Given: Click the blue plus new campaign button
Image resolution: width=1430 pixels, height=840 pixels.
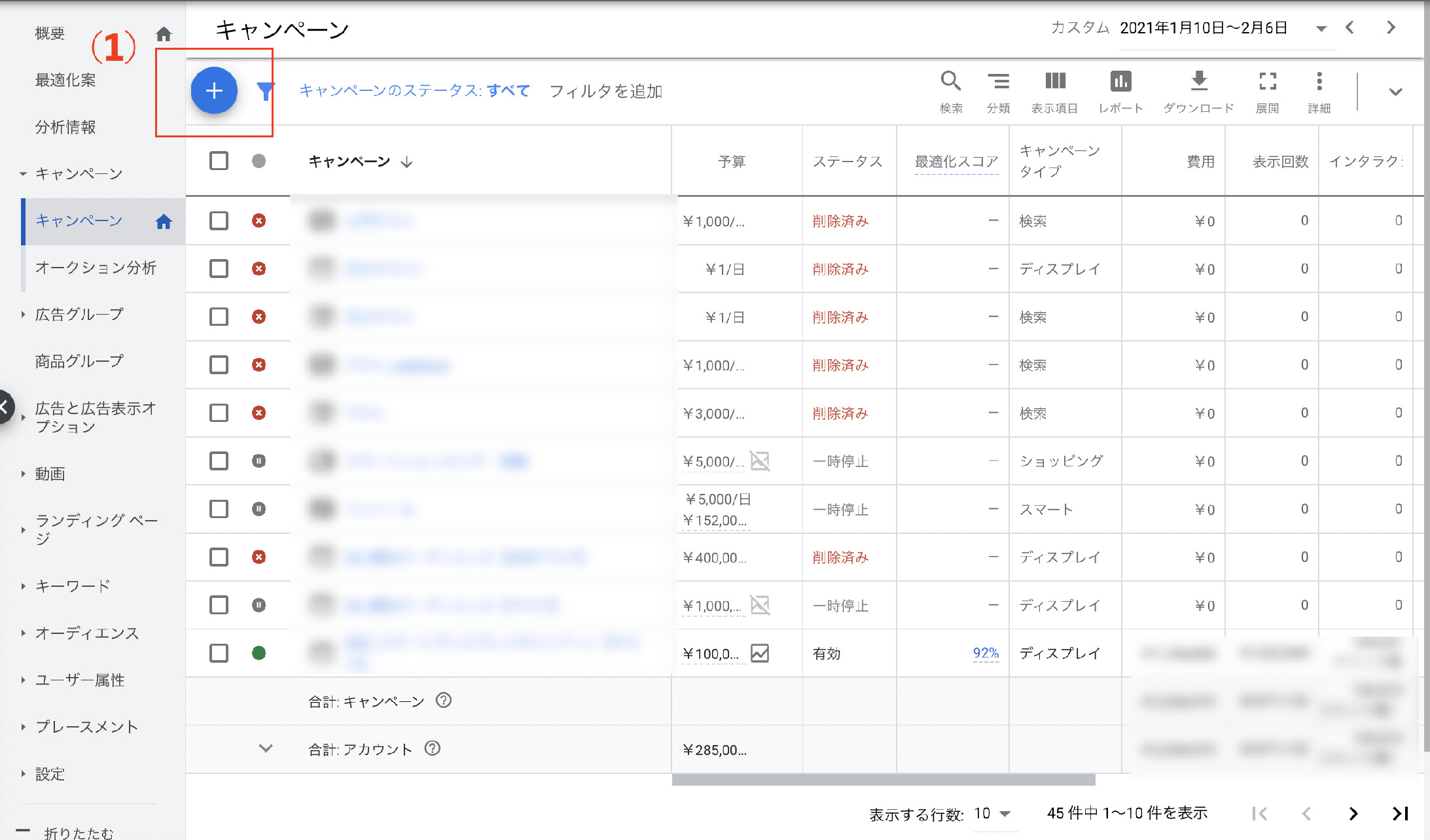Looking at the screenshot, I should (x=214, y=90).
